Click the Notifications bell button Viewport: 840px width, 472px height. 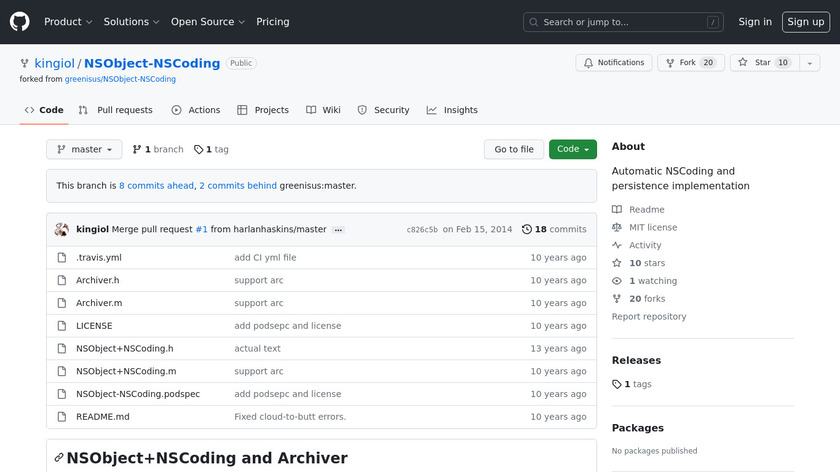(613, 63)
